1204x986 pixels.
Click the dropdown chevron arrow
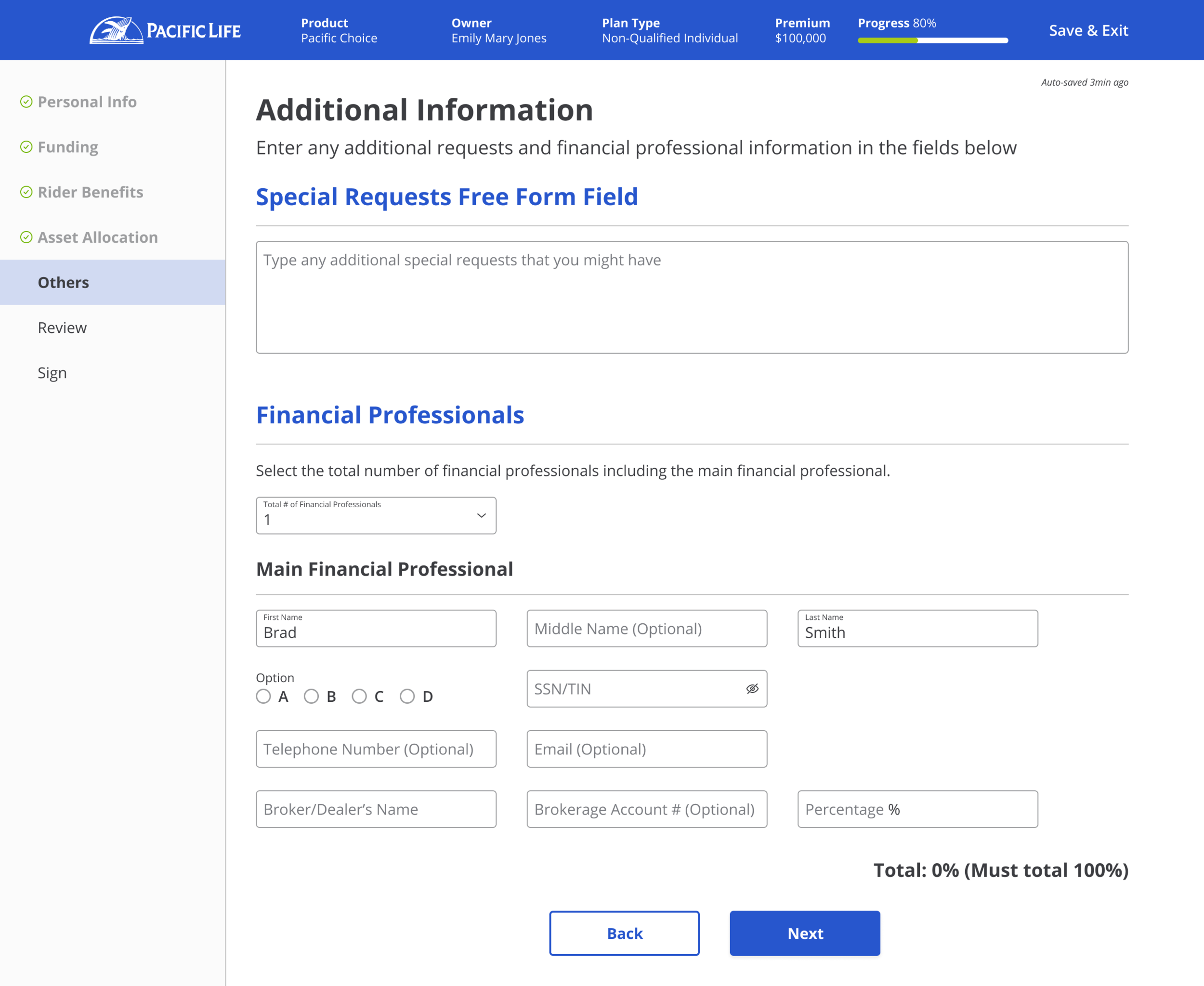click(481, 516)
